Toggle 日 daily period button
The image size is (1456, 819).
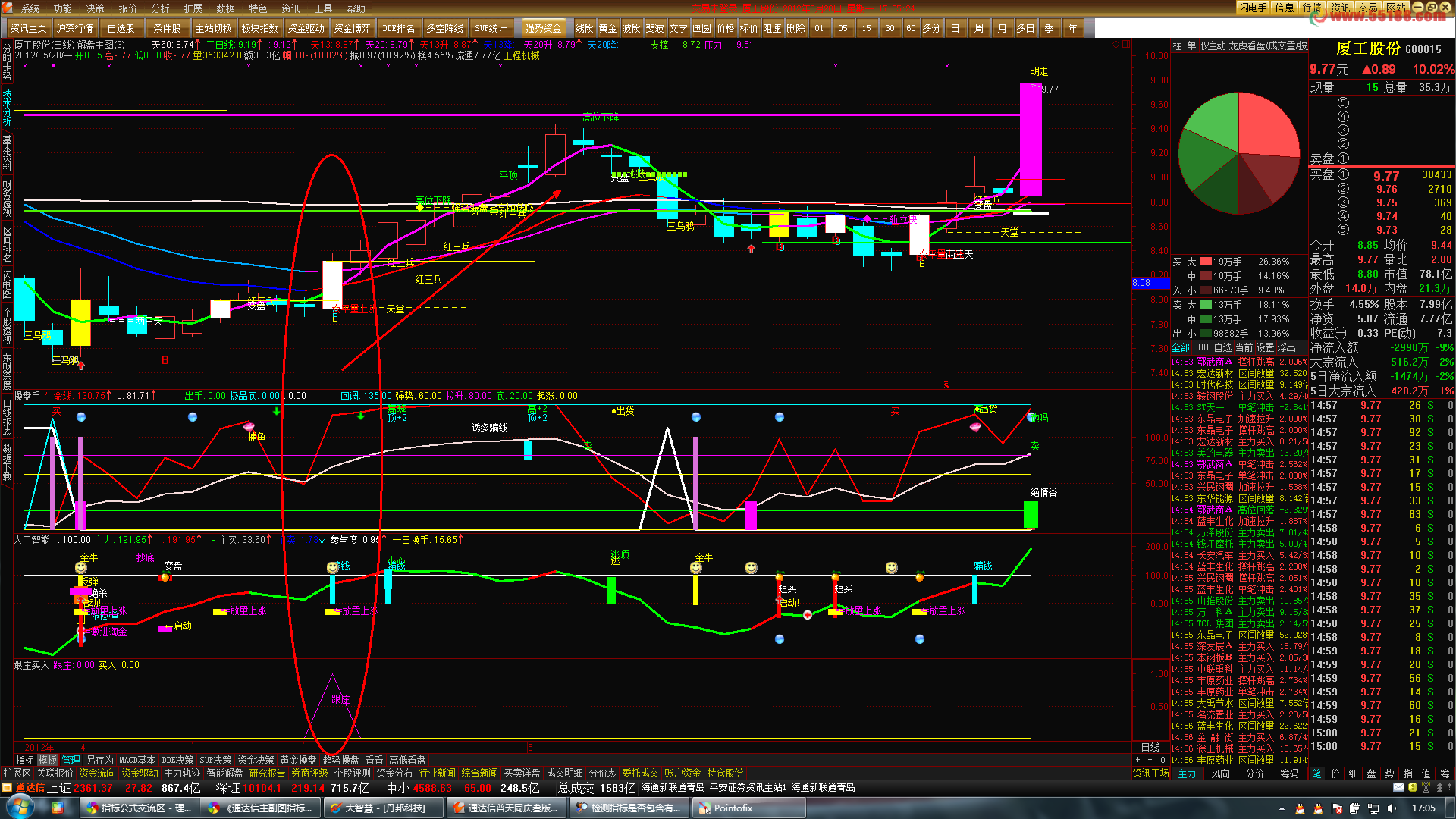(x=955, y=28)
